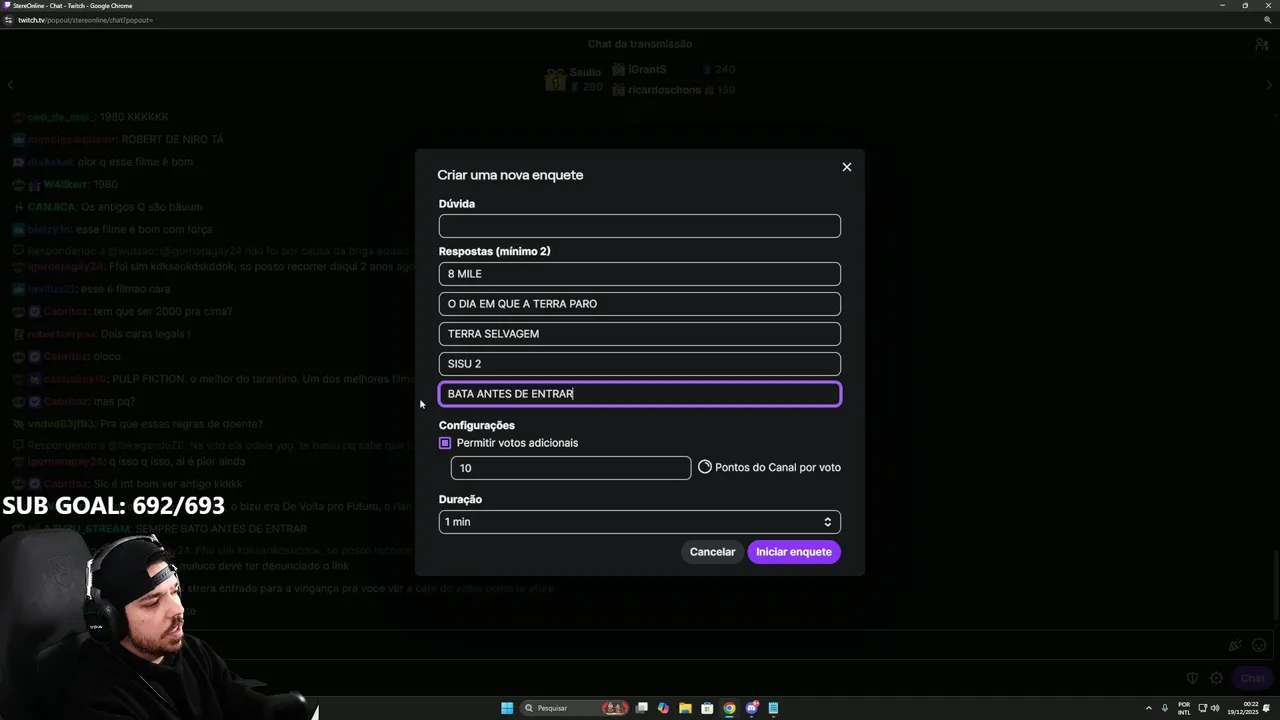This screenshot has height=720, width=1280.
Task: Click the moderator shield icon in chat
Action: 1192,678
